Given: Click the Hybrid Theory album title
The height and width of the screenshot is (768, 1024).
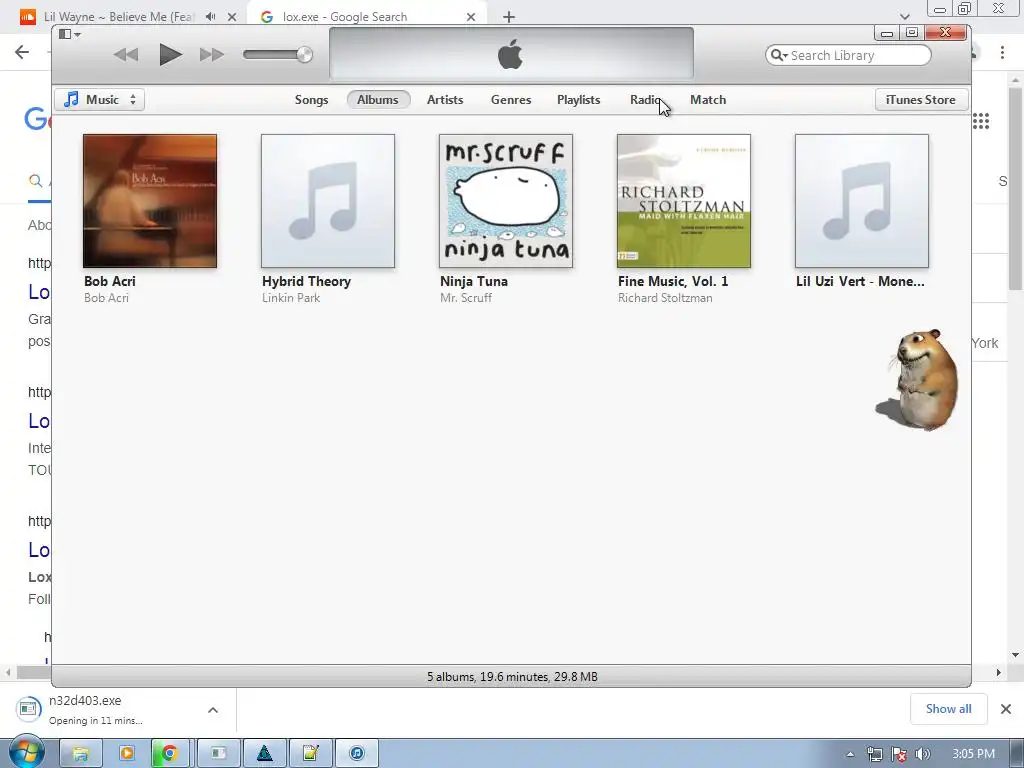Looking at the screenshot, I should pyautogui.click(x=306, y=281).
